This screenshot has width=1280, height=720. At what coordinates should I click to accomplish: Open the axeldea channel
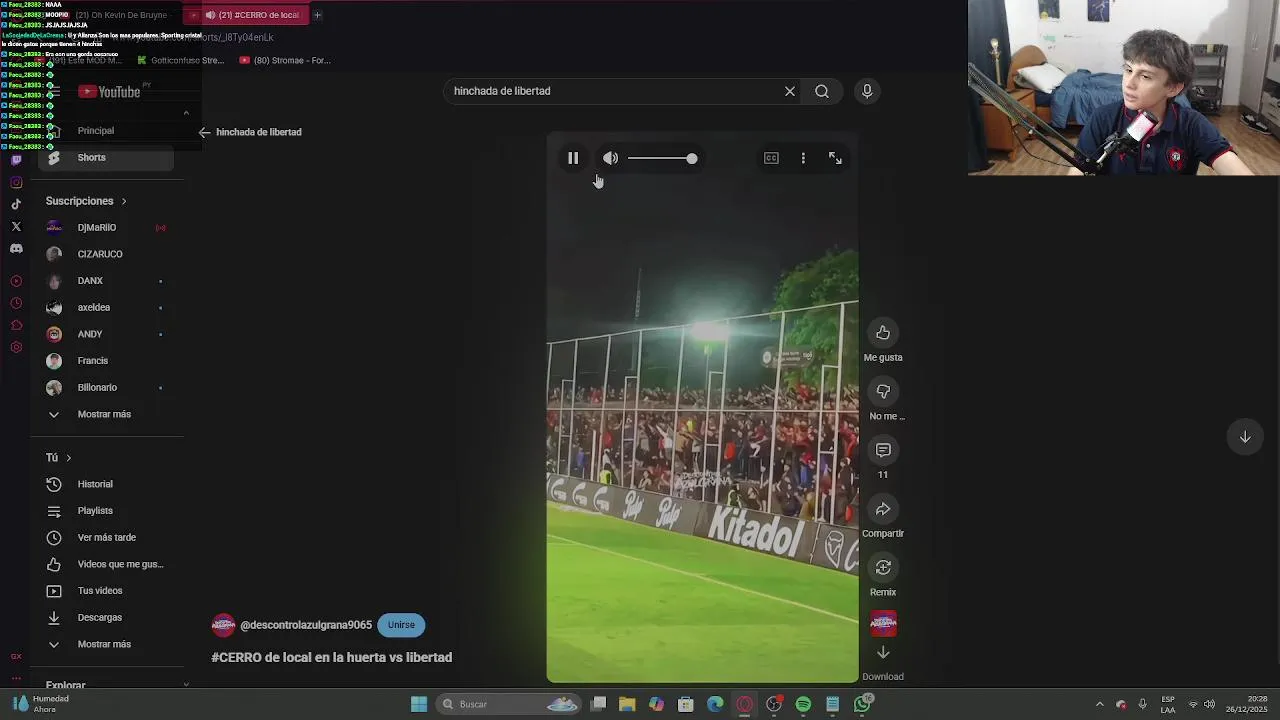pyautogui.click(x=106, y=308)
